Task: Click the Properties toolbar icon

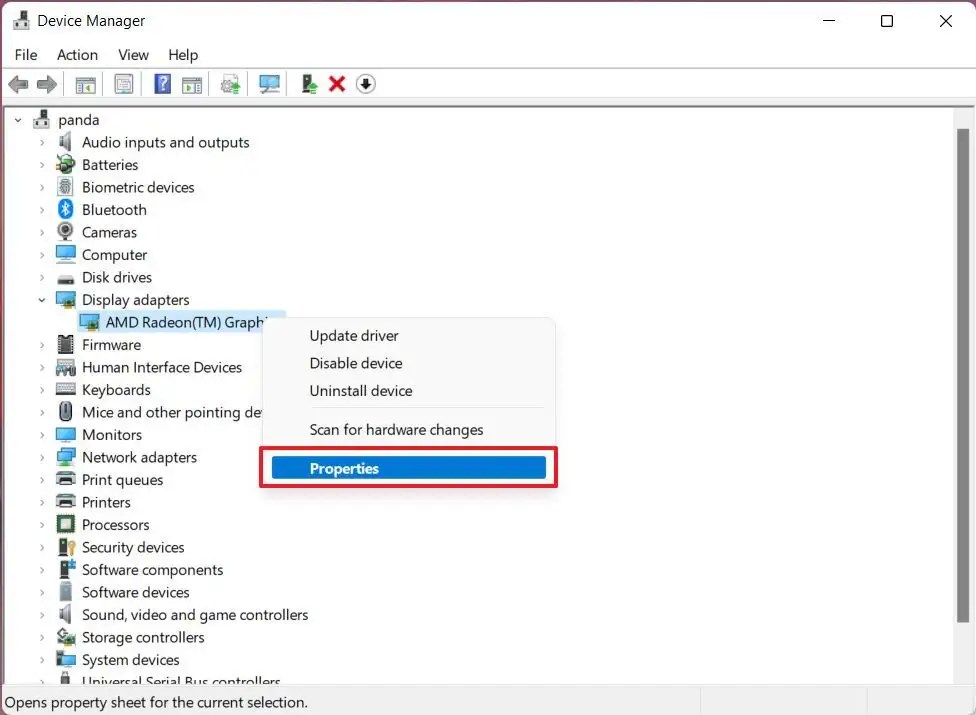Action: pyautogui.click(x=123, y=83)
